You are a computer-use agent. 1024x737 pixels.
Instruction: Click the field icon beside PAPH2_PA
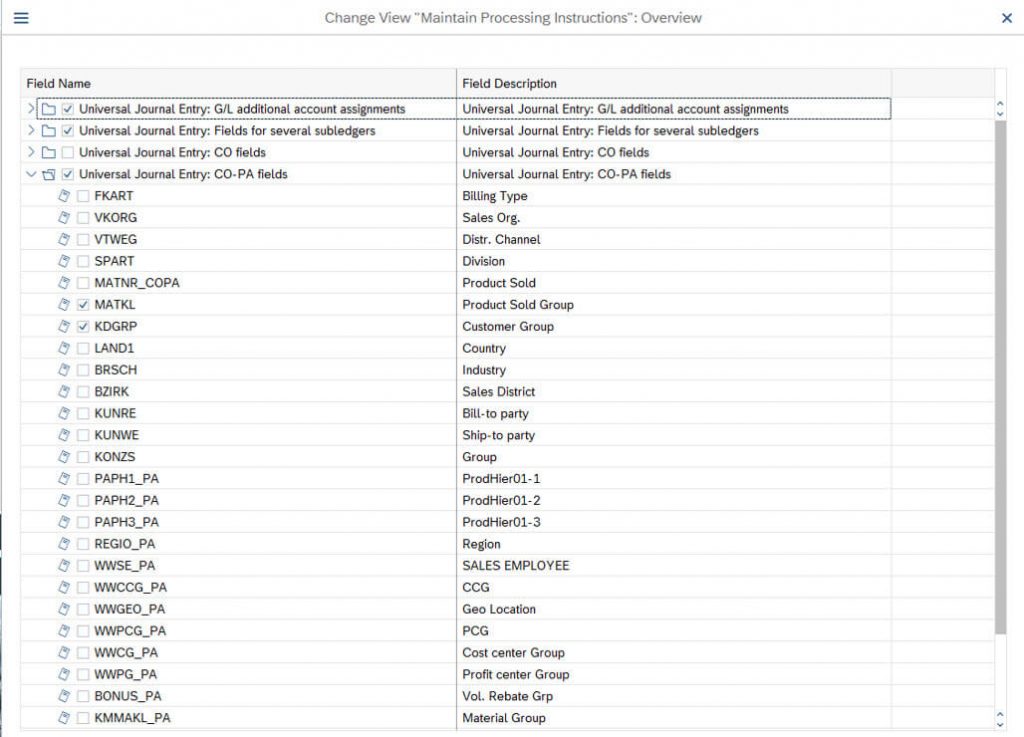pos(64,500)
